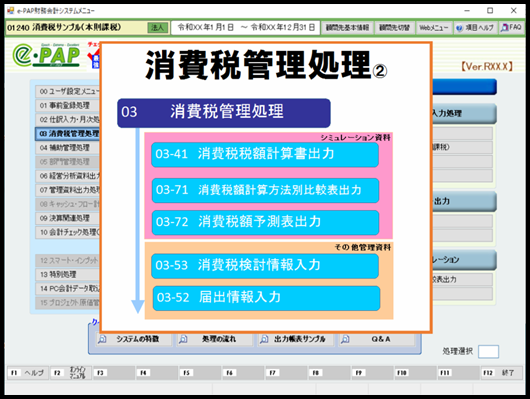Select 13 特別処理 menu item
The height and width of the screenshot is (399, 530).
point(68,275)
